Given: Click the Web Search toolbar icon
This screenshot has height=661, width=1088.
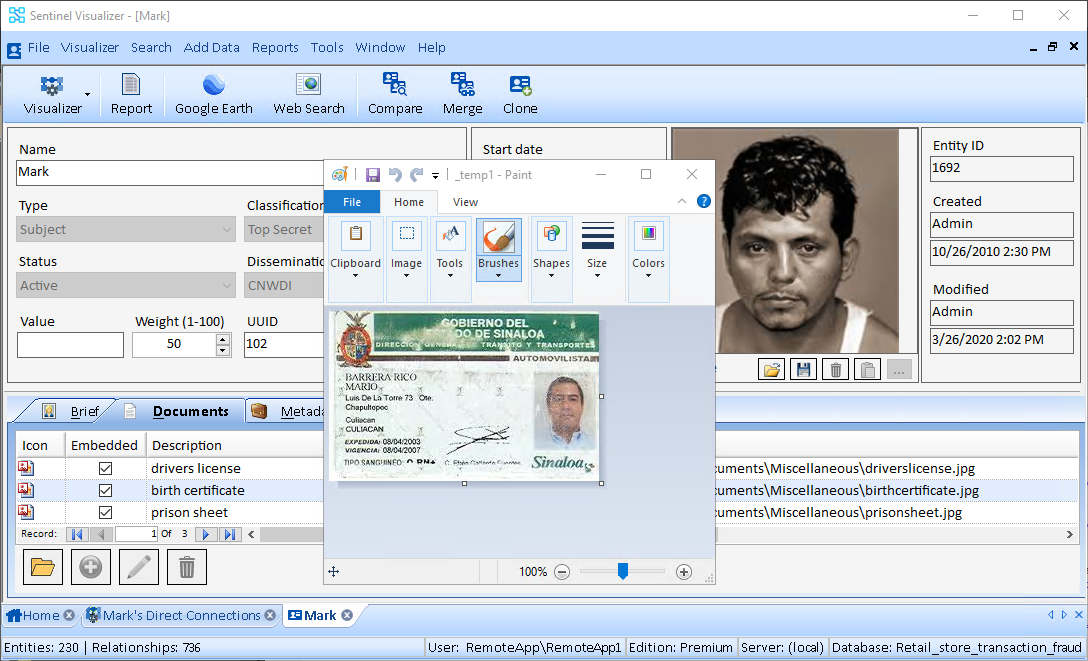Looking at the screenshot, I should (x=308, y=94).
